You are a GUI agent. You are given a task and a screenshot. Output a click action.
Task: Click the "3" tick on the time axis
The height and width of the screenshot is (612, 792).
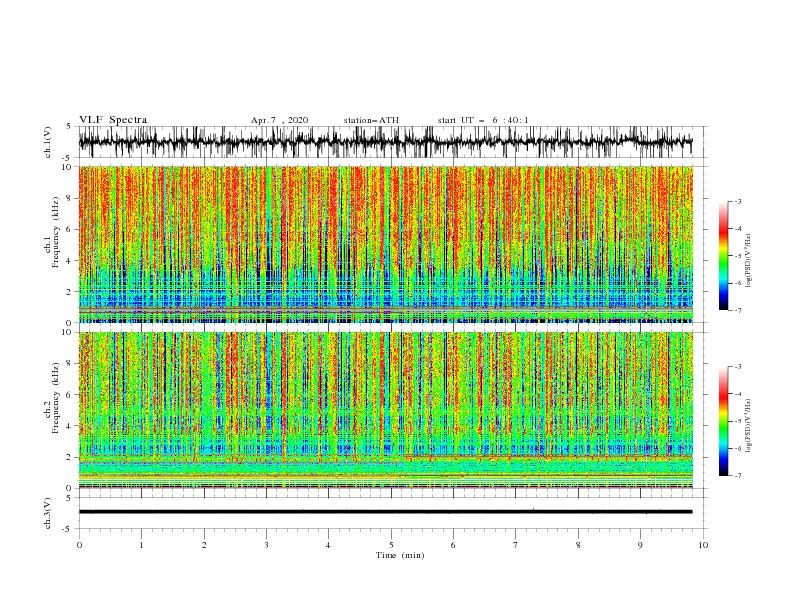(266, 545)
